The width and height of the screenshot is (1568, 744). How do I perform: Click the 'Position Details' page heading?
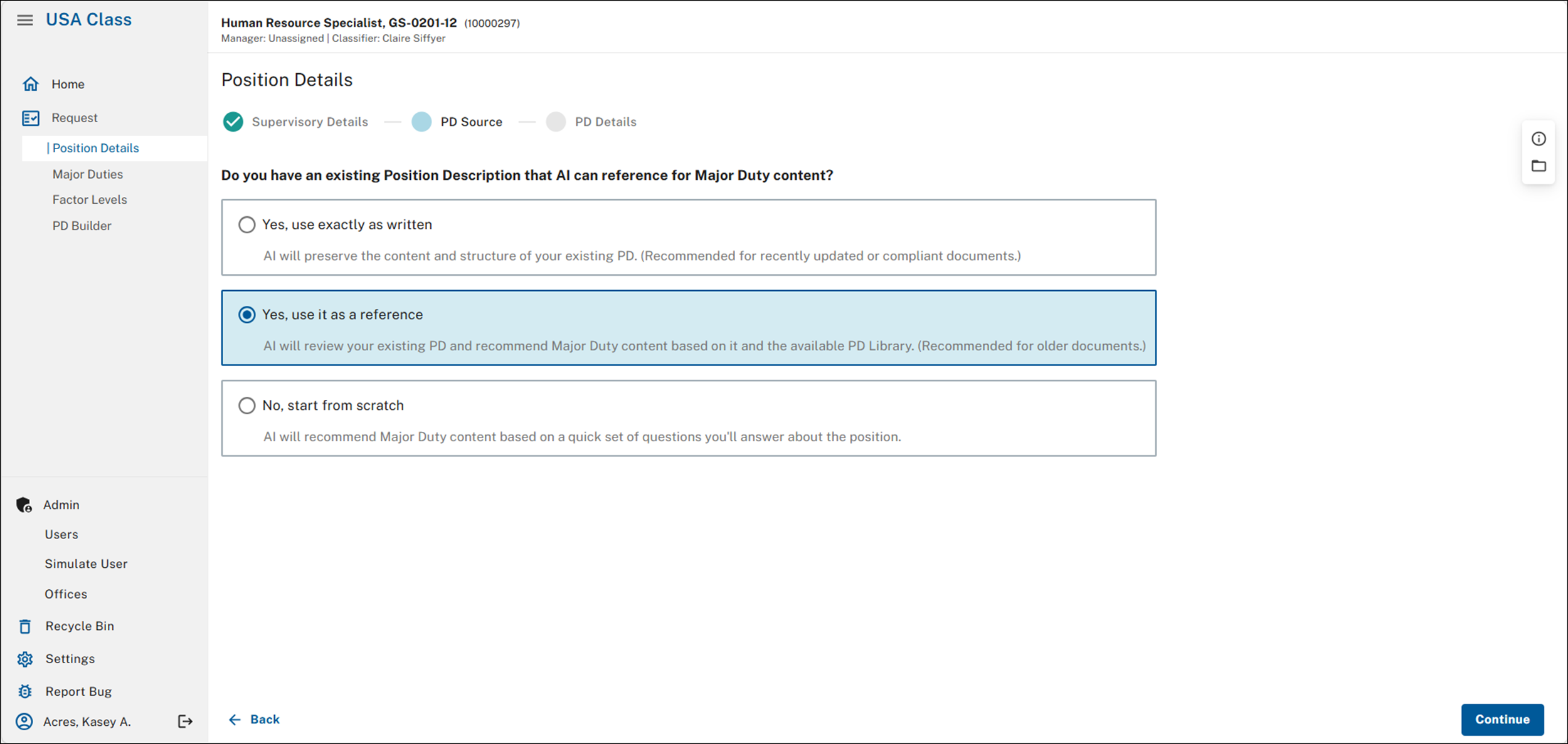pos(287,80)
